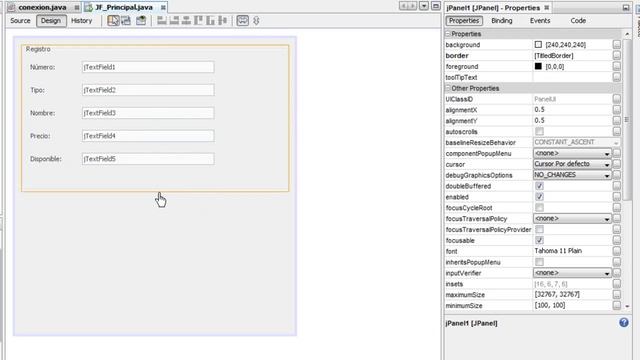Uncheck the focusable checkbox
Image resolution: width=640 pixels, height=360 pixels.
click(x=539, y=240)
